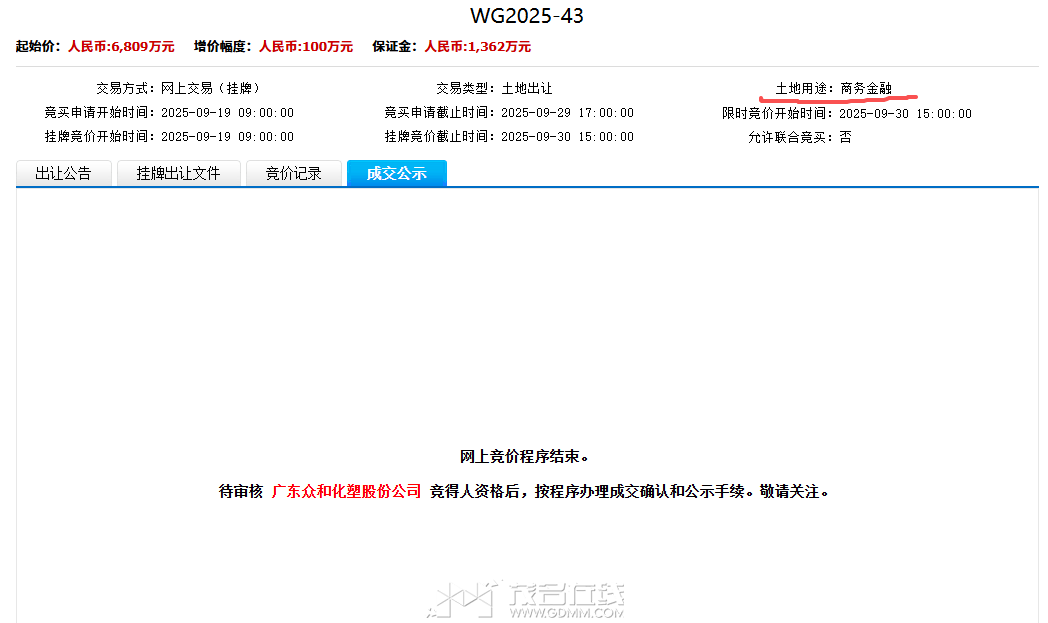Click the WG2025-43 listing title
Viewport: 1048px width, 623px height.
(x=526, y=16)
